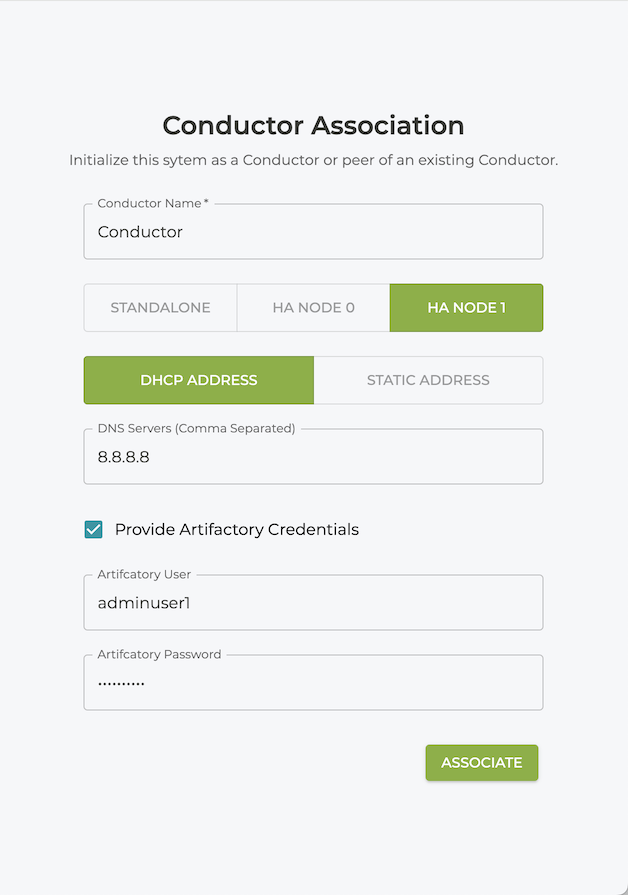Enable DHCP ADDRESS configuration

click(198, 380)
